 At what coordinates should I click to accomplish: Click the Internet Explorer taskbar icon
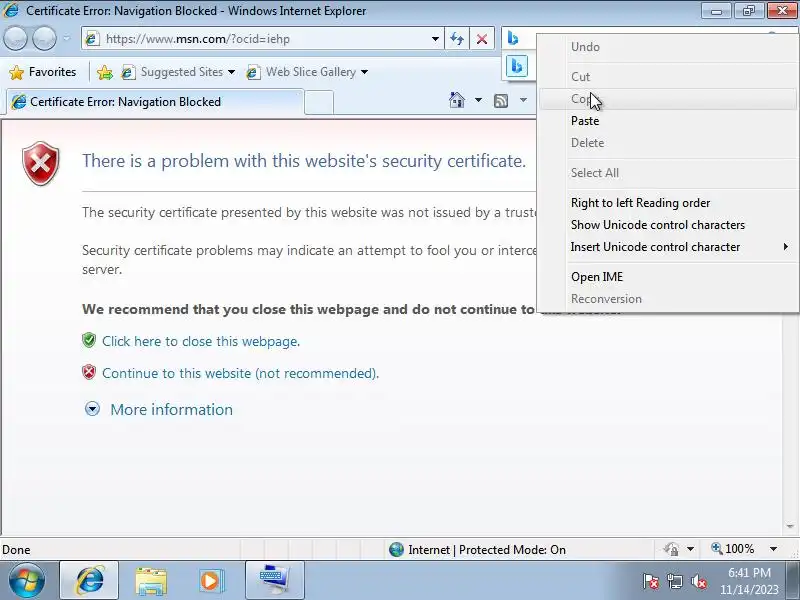point(89,581)
